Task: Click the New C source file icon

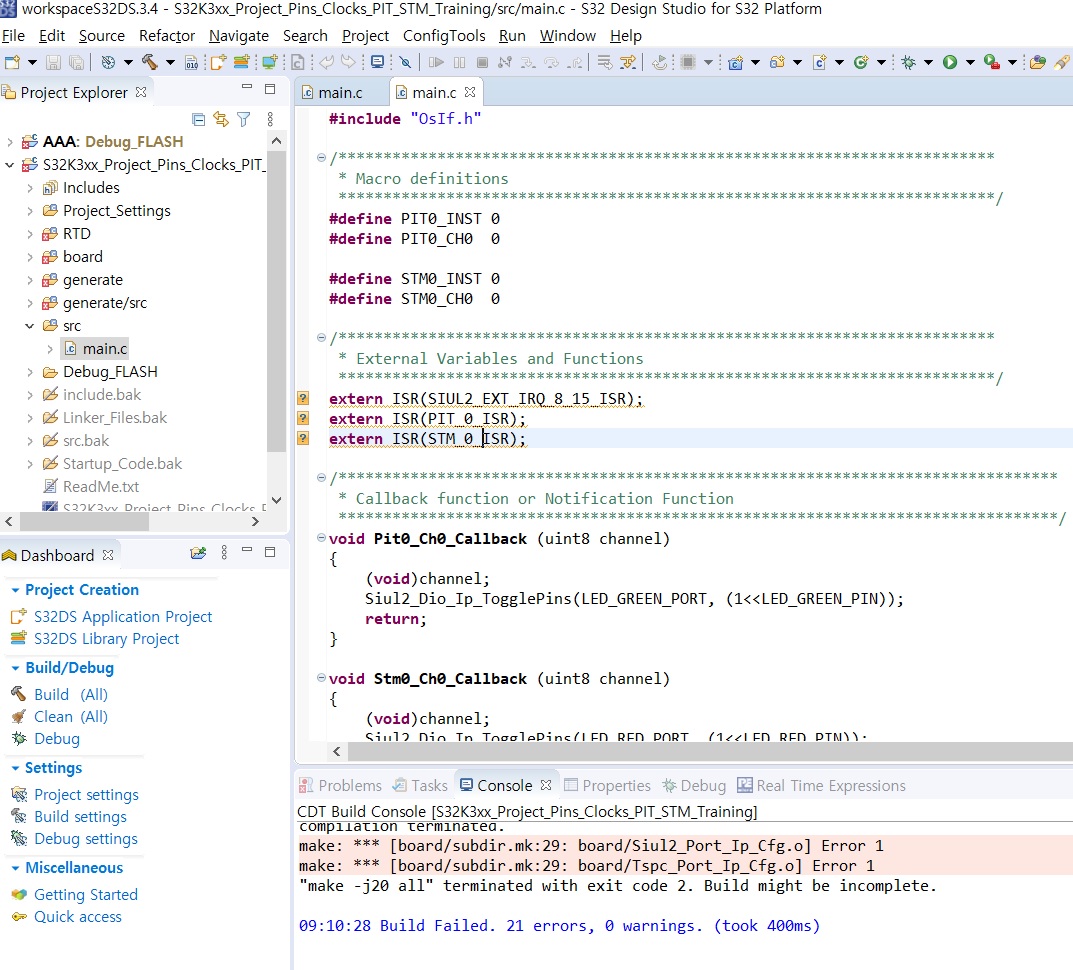Action: [x=819, y=62]
